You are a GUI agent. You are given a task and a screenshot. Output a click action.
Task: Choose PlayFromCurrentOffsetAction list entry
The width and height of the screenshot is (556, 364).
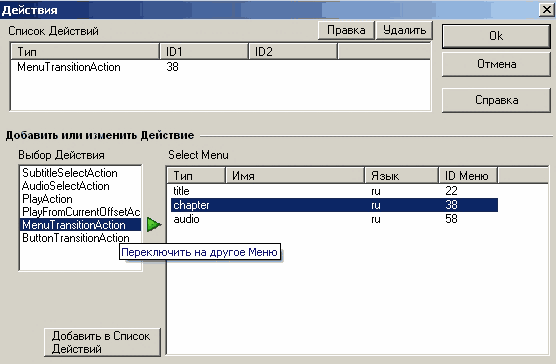(81, 212)
